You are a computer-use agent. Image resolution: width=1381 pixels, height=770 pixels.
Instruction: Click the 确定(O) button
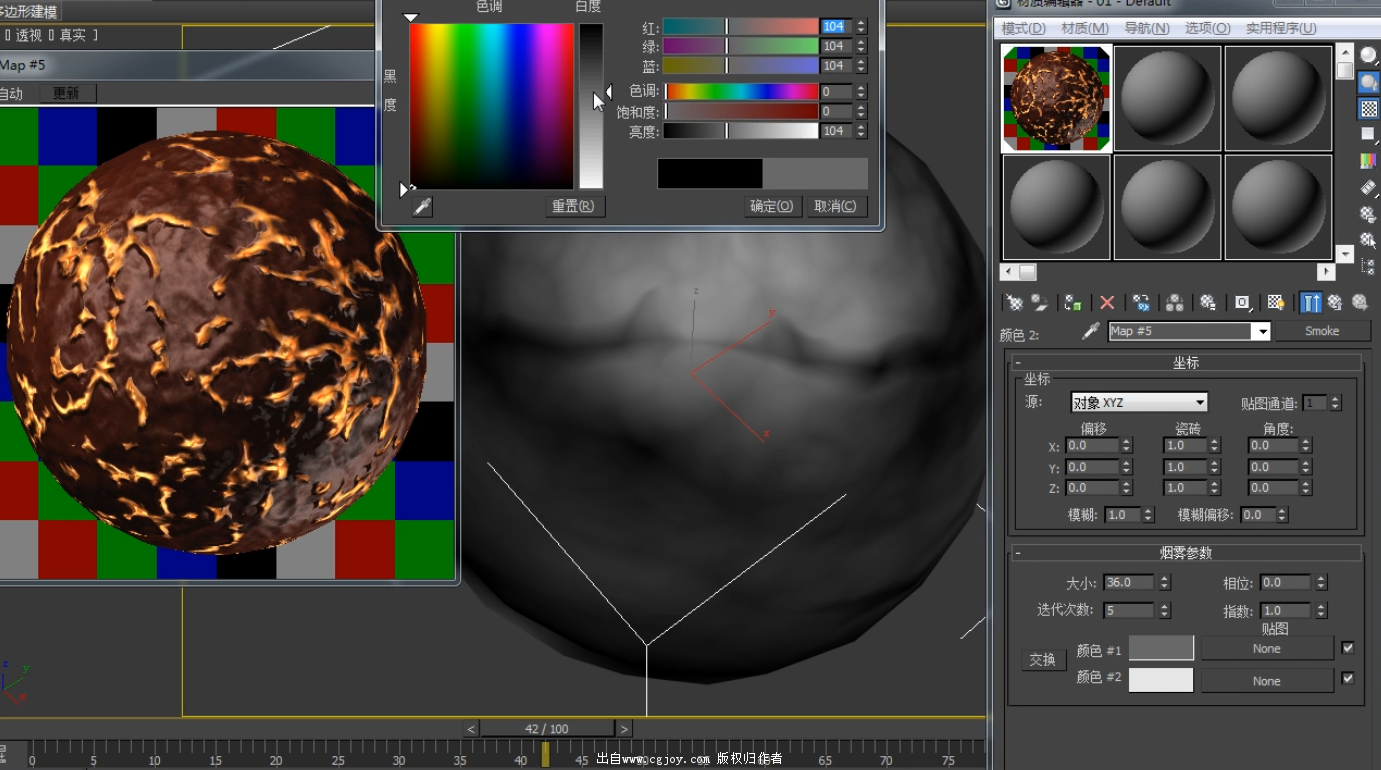(x=772, y=206)
